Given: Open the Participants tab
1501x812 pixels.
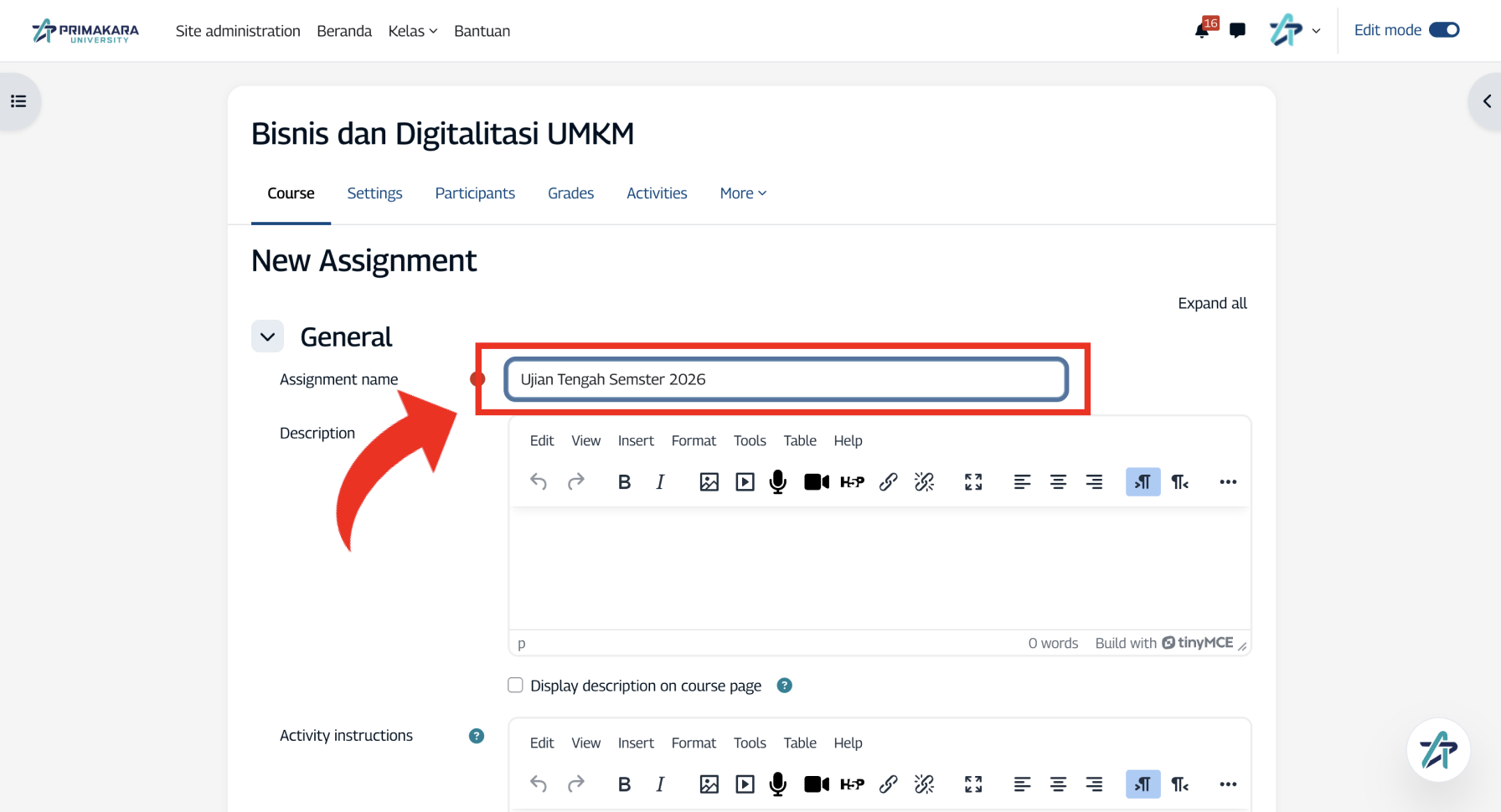Looking at the screenshot, I should (475, 193).
